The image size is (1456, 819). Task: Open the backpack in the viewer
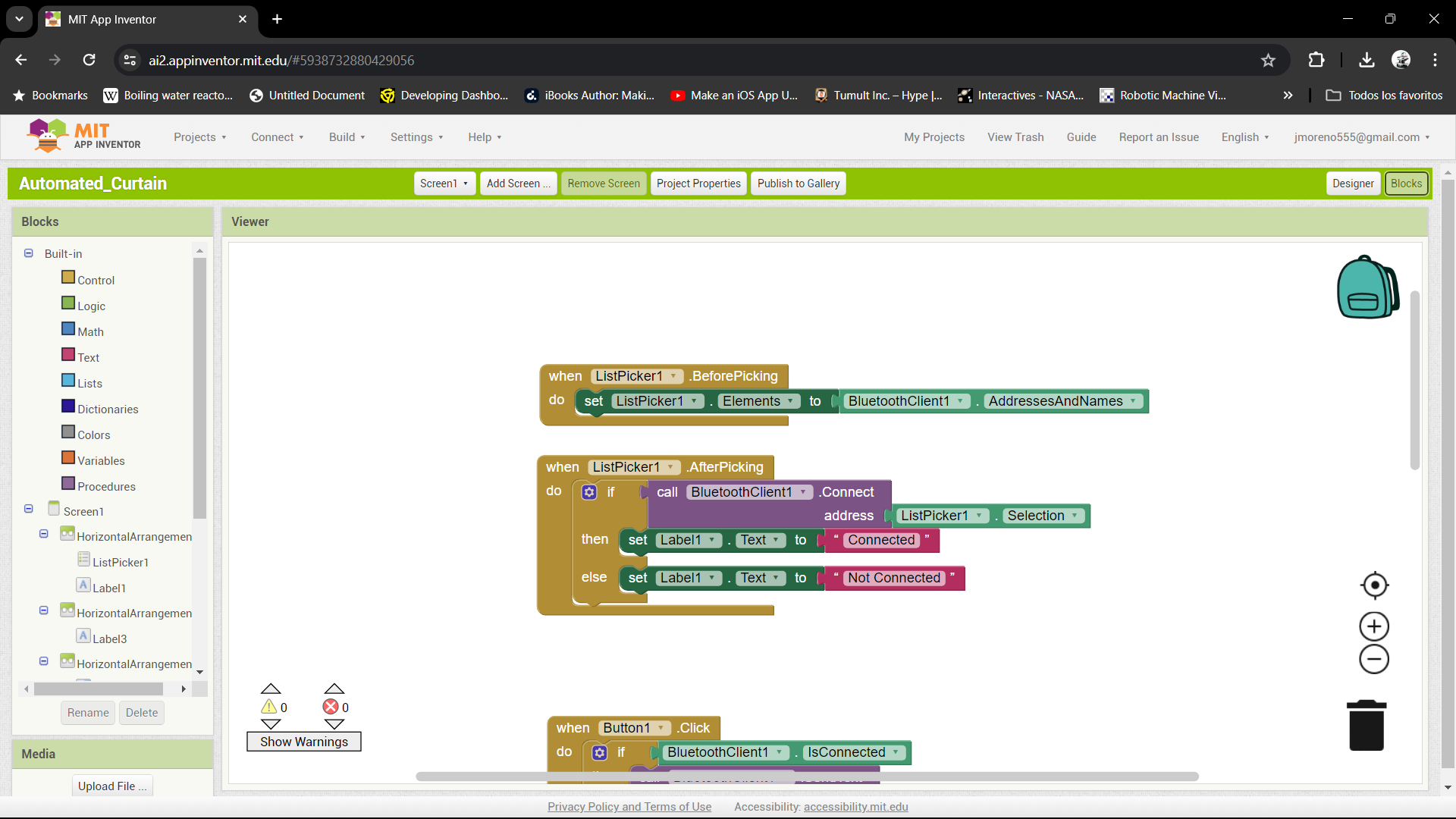click(x=1369, y=287)
